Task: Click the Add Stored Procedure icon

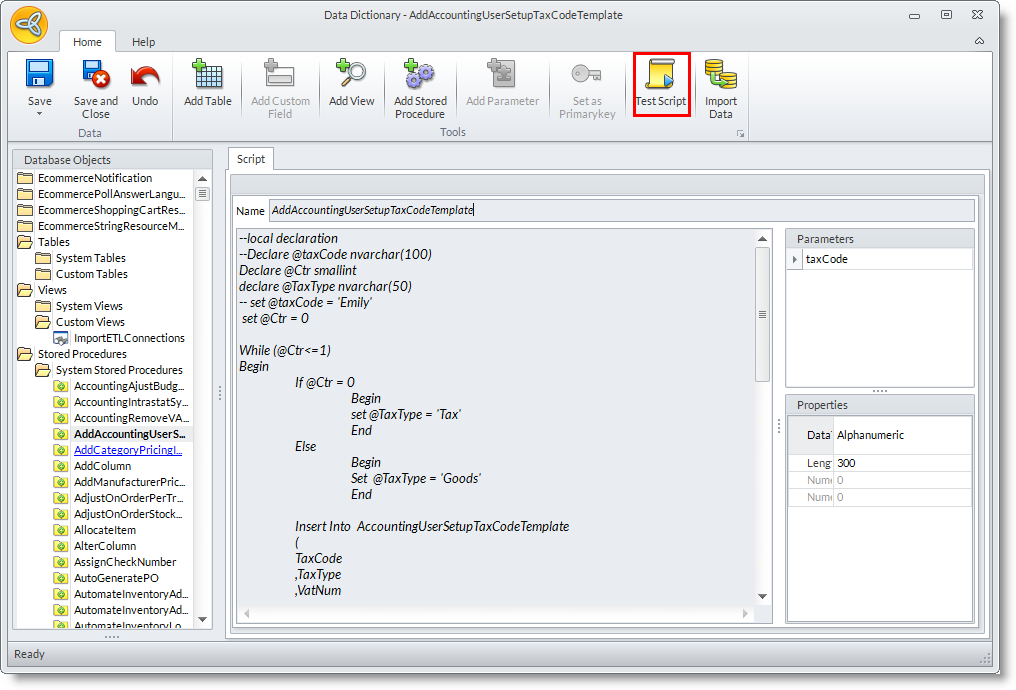Action: click(x=420, y=75)
